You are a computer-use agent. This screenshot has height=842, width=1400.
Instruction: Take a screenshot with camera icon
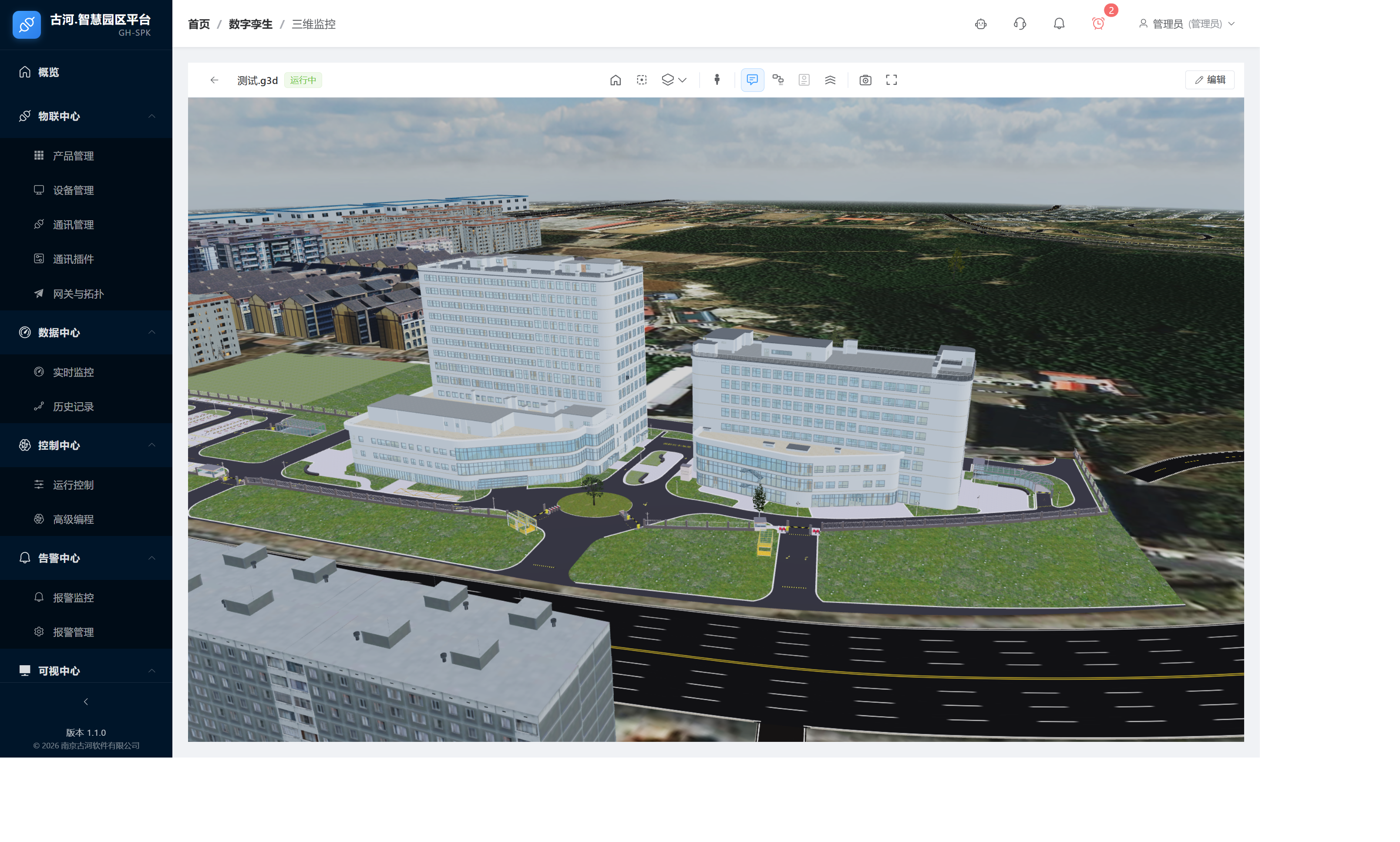click(x=865, y=80)
